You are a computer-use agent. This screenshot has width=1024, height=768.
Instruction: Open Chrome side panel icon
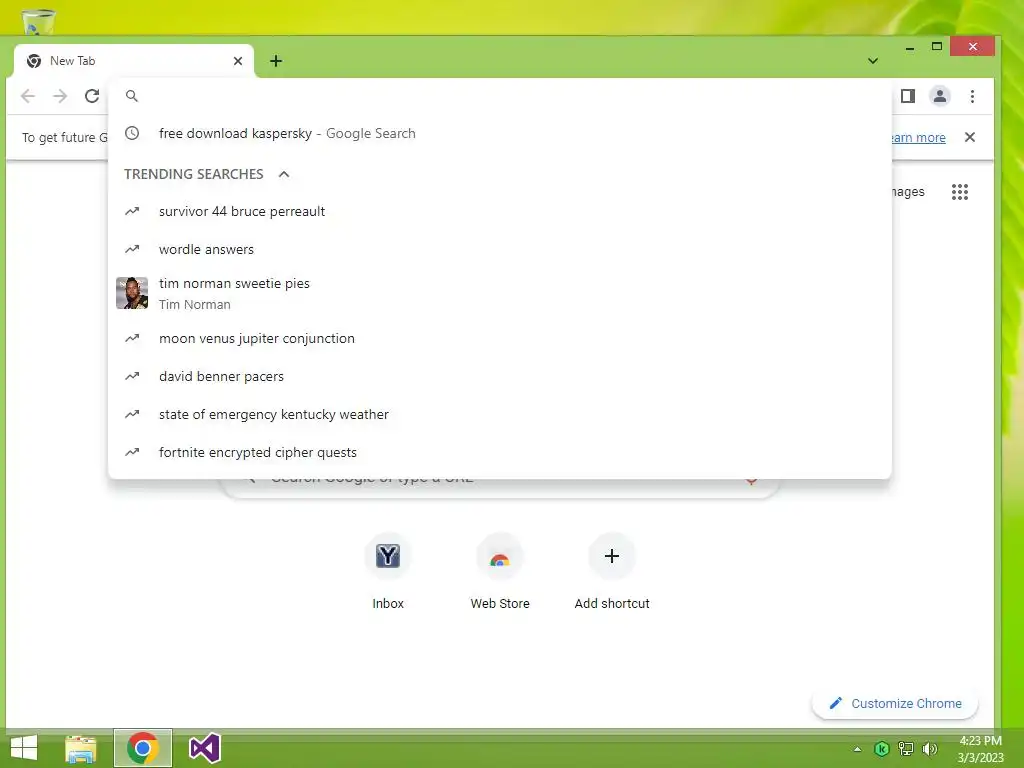(x=908, y=96)
